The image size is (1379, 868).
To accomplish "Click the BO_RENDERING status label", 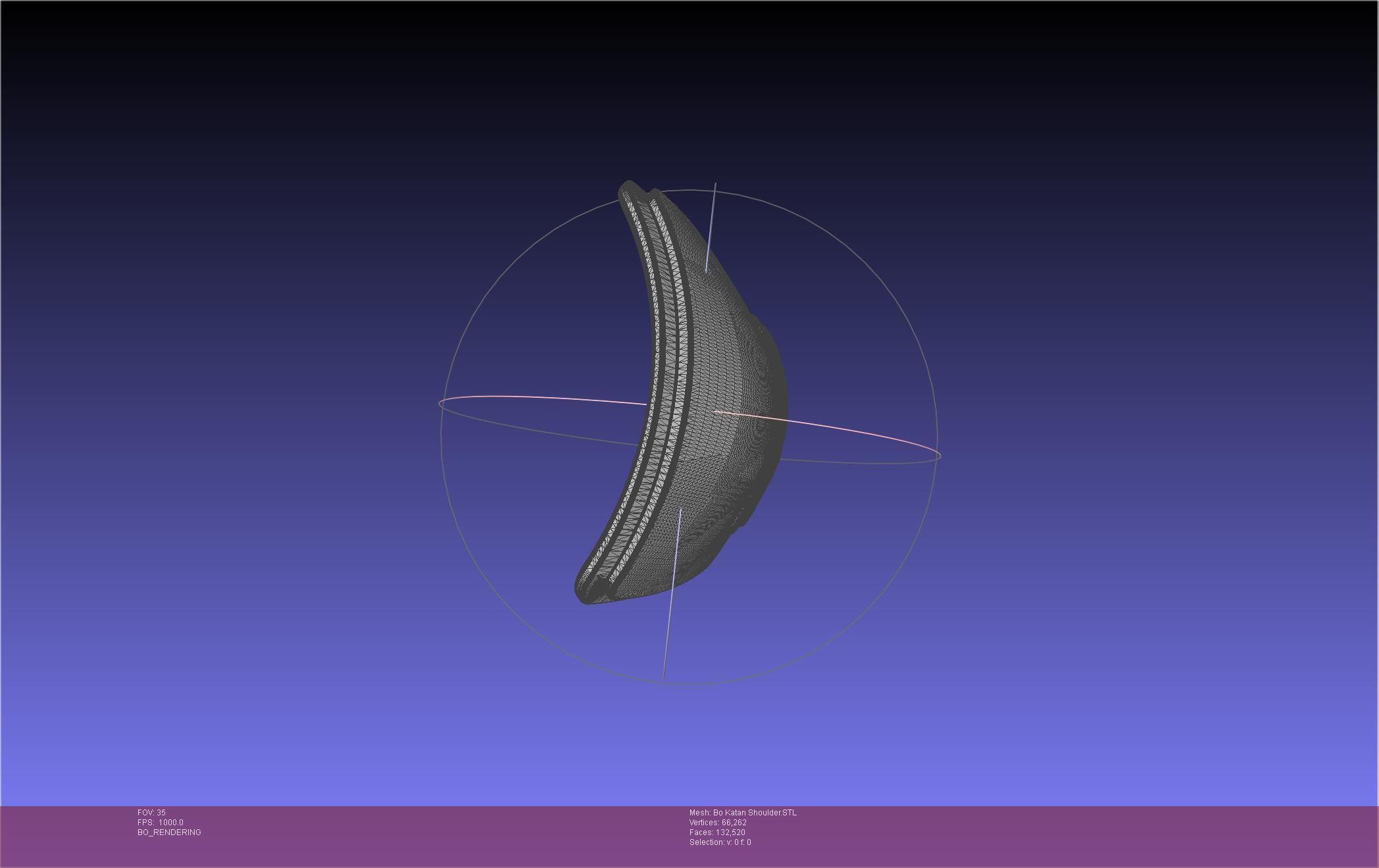I will 169,832.
